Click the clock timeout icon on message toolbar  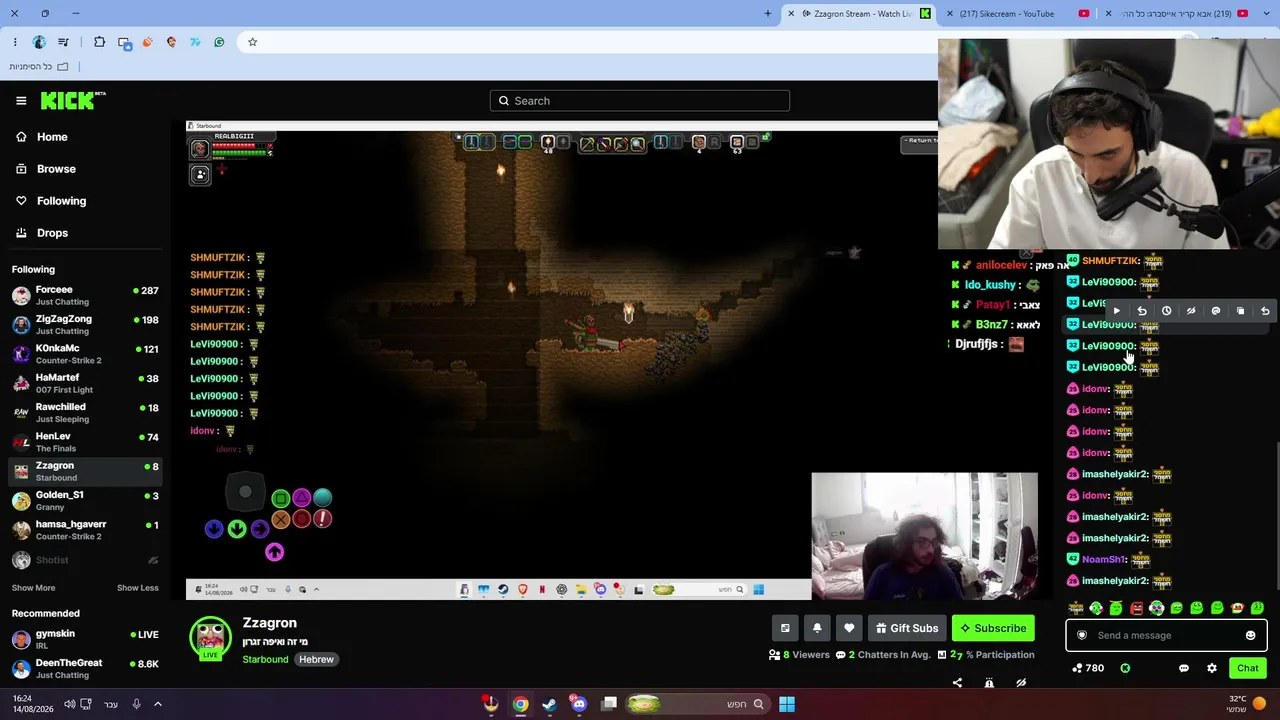click(x=1166, y=311)
